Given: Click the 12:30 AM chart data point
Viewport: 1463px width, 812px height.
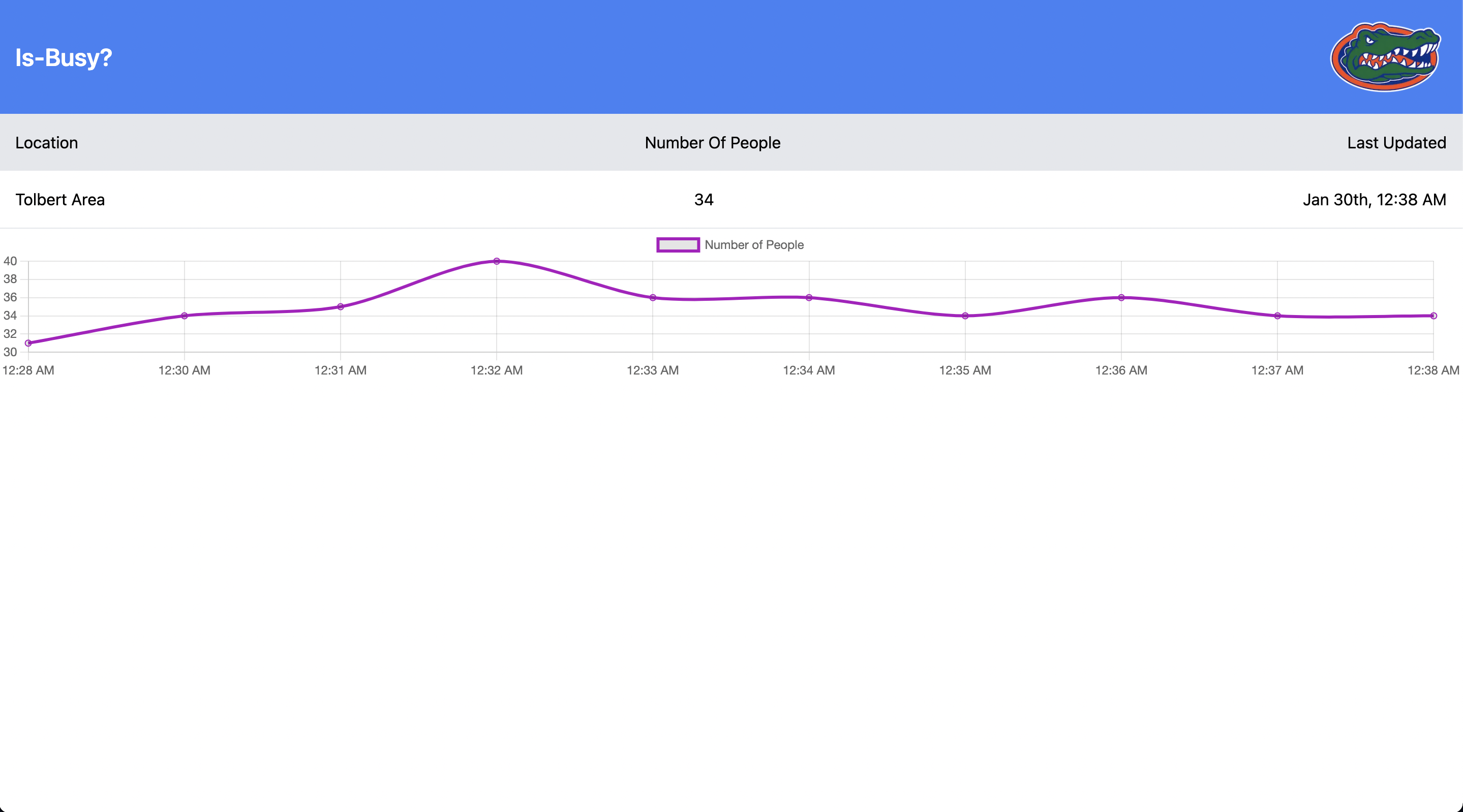Looking at the screenshot, I should [185, 316].
